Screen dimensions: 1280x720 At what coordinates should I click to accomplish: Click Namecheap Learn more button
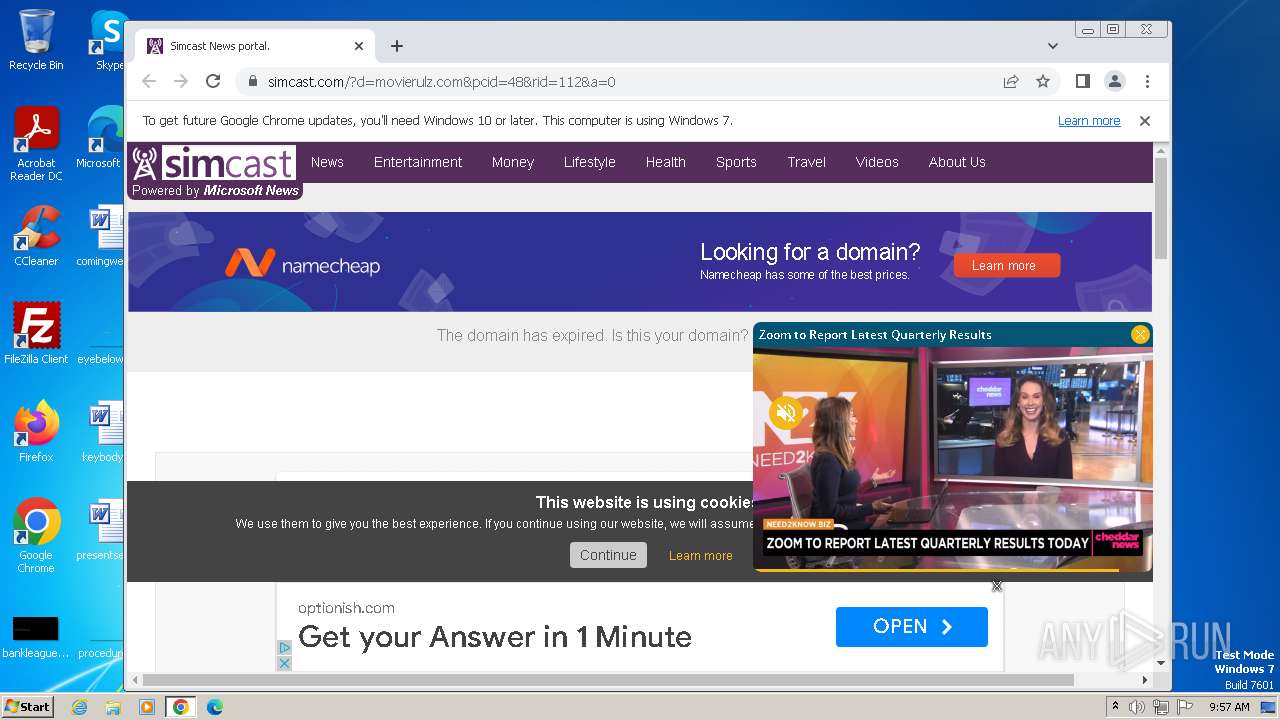point(1006,265)
